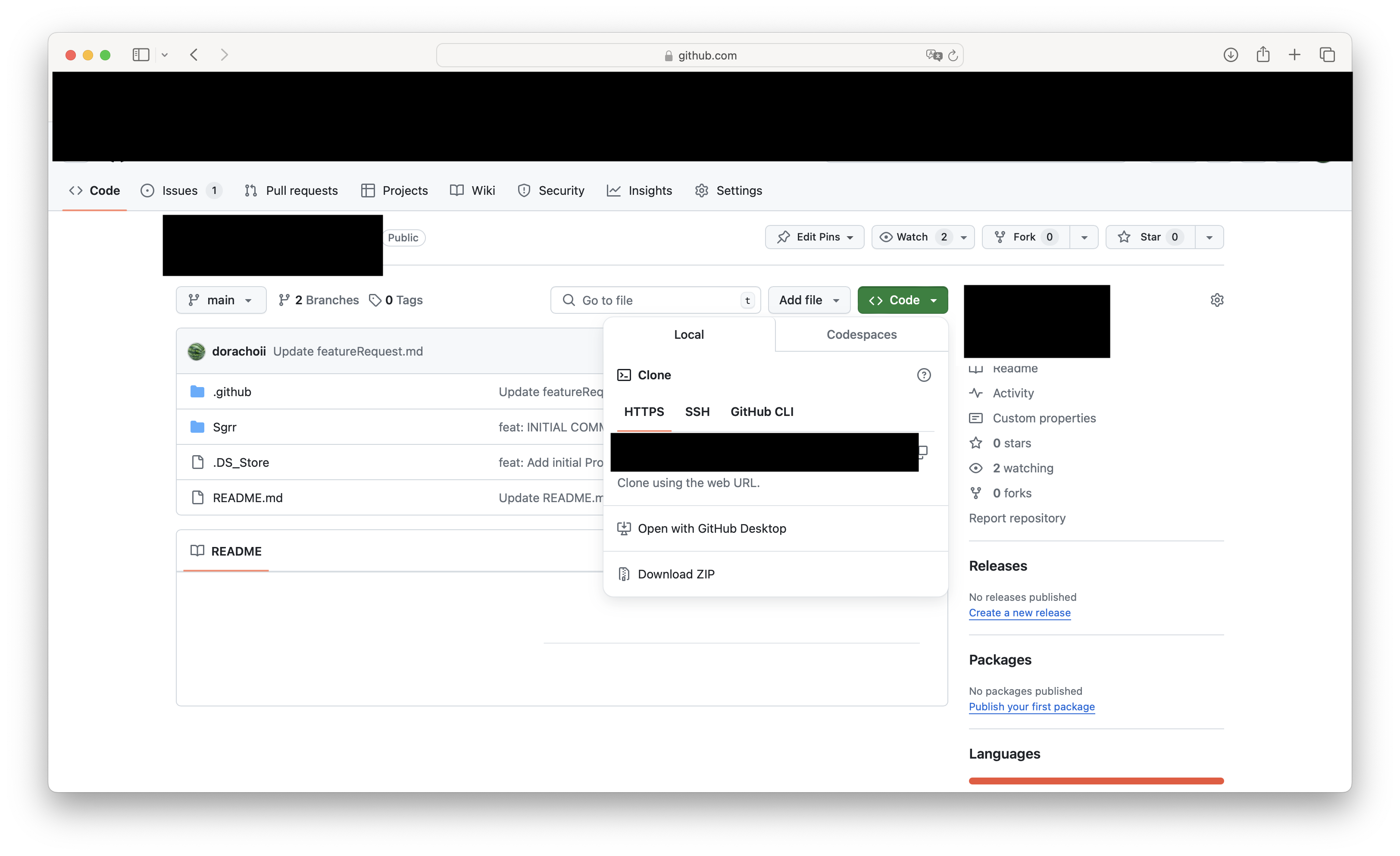Open Safari downloads icon
1400x856 pixels.
tap(1230, 55)
